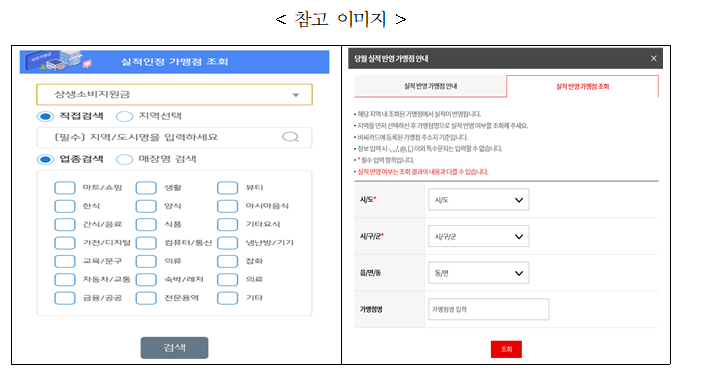Switch to the 실적 반영 가맹점 조회 tab
The image size is (706, 381).
pos(582,86)
